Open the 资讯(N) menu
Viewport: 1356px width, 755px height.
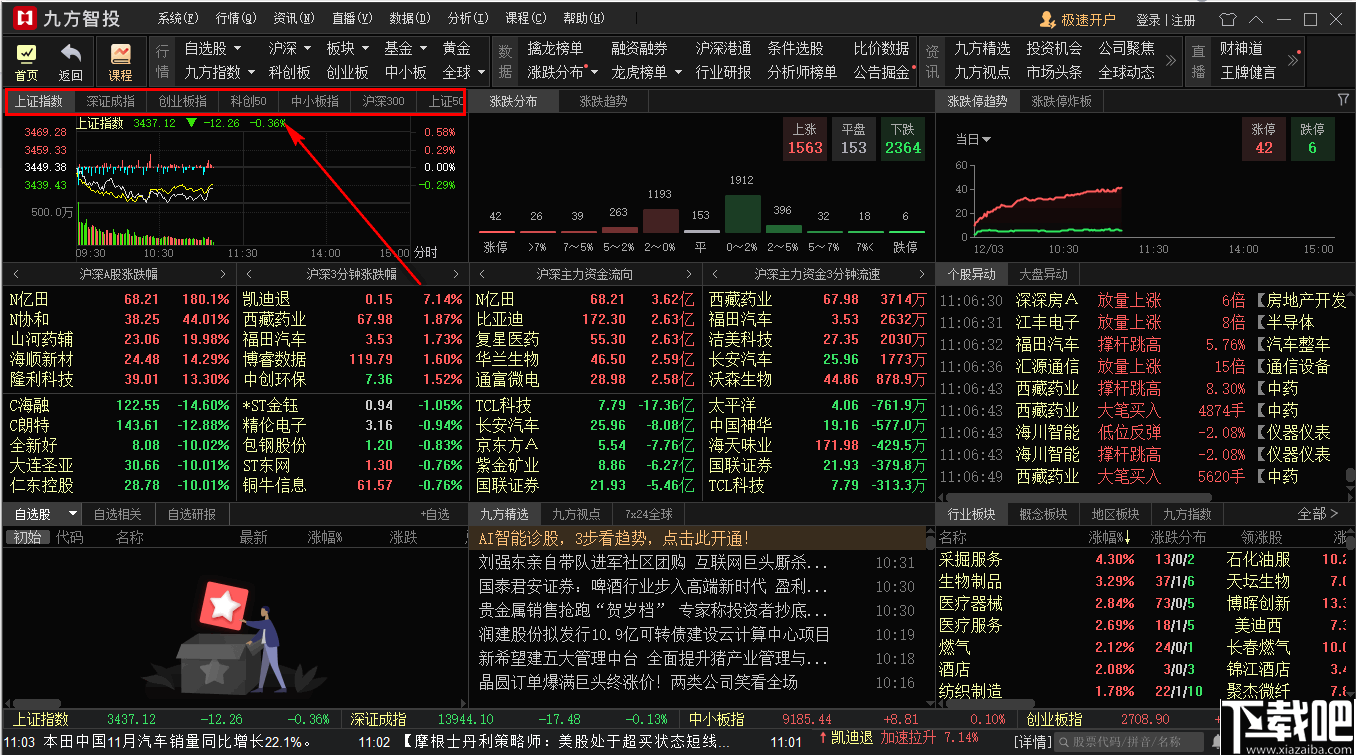[294, 19]
